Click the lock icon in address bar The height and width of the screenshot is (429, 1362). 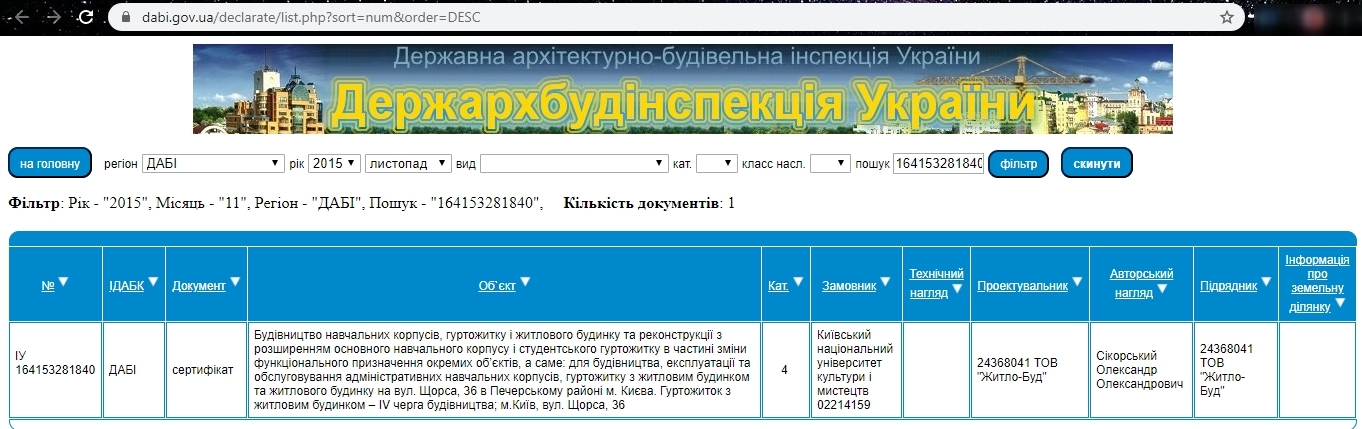click(125, 17)
